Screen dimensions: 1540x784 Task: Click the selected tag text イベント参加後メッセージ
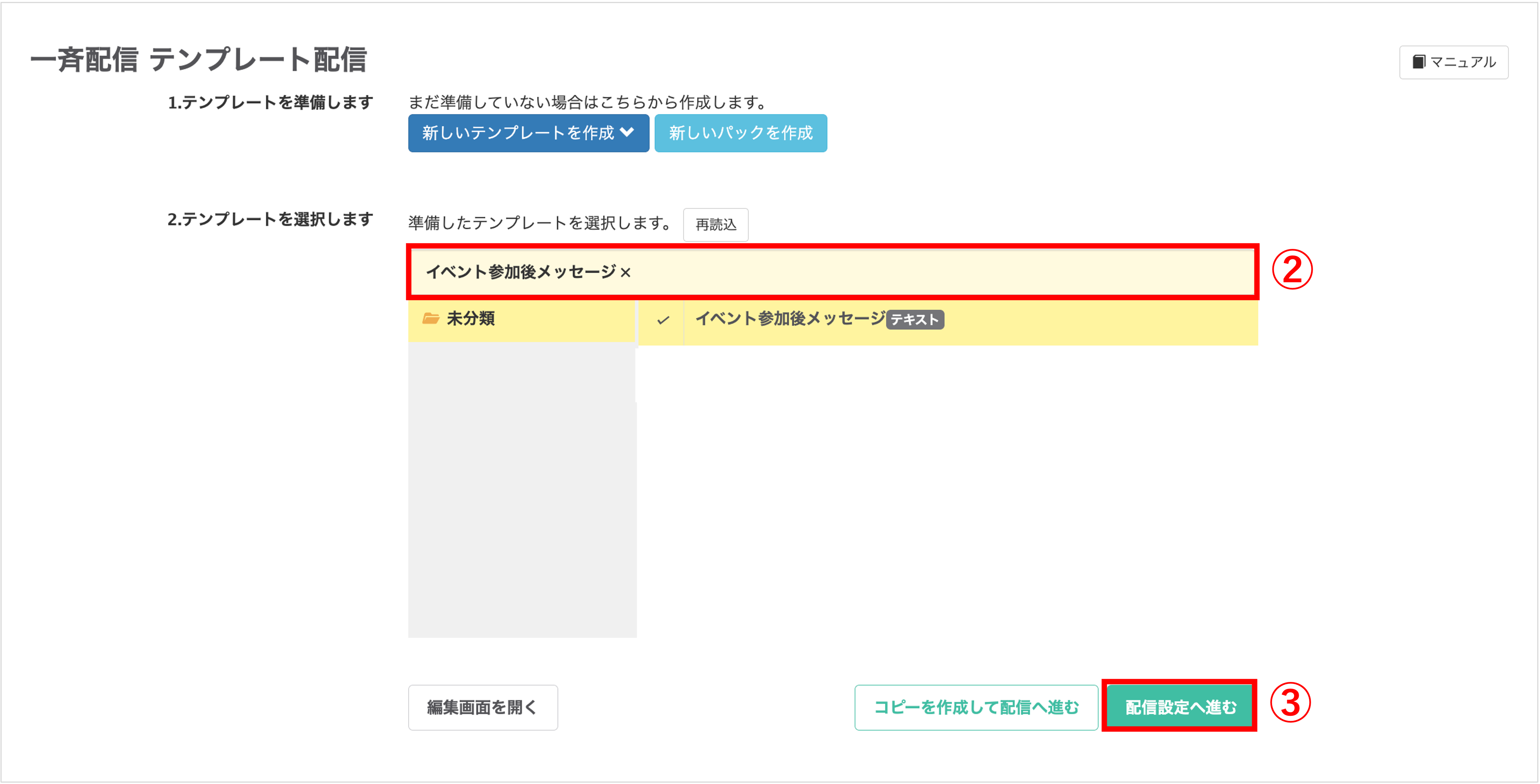tap(520, 272)
